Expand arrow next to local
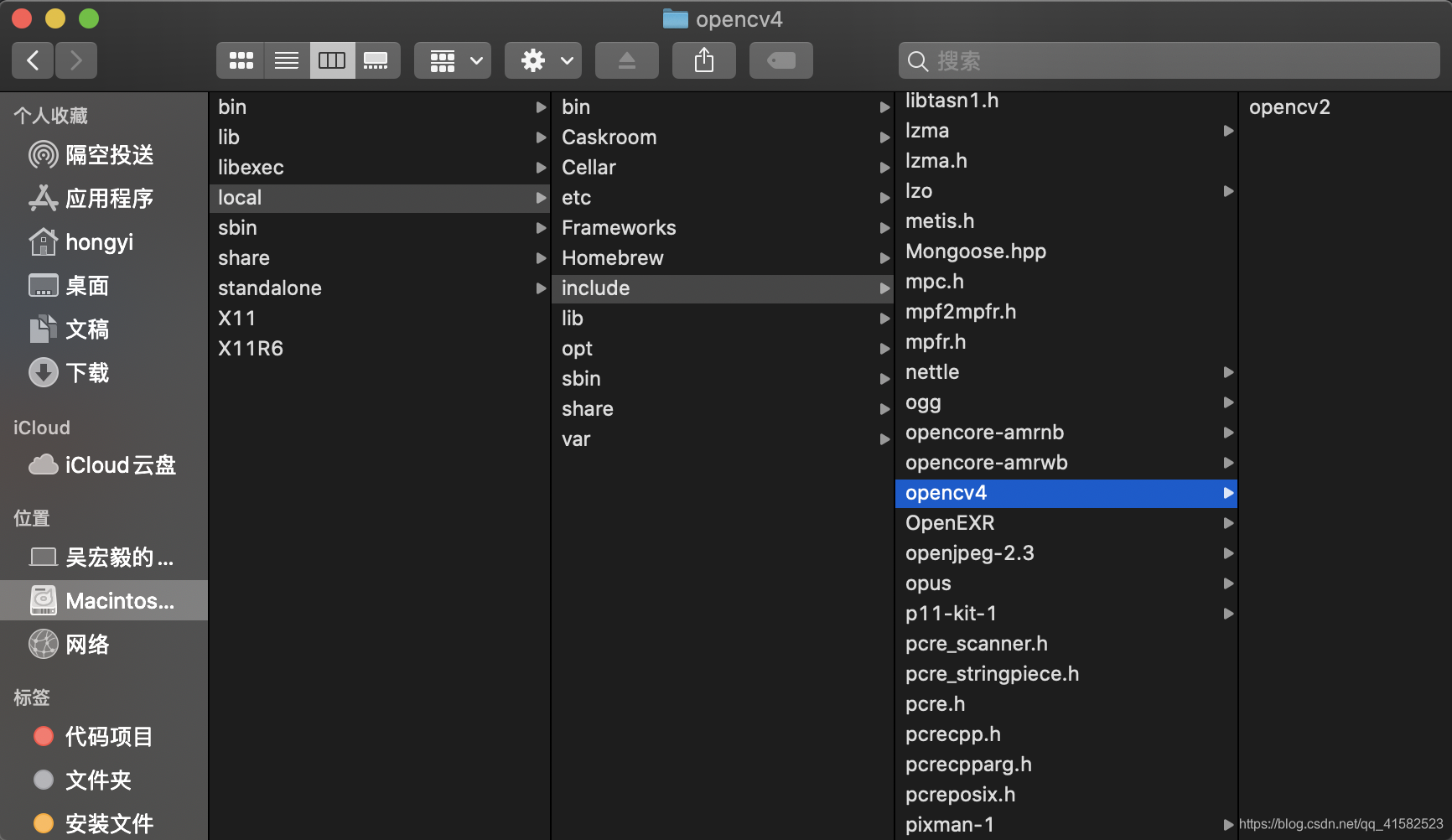This screenshot has height=840, width=1452. click(541, 198)
